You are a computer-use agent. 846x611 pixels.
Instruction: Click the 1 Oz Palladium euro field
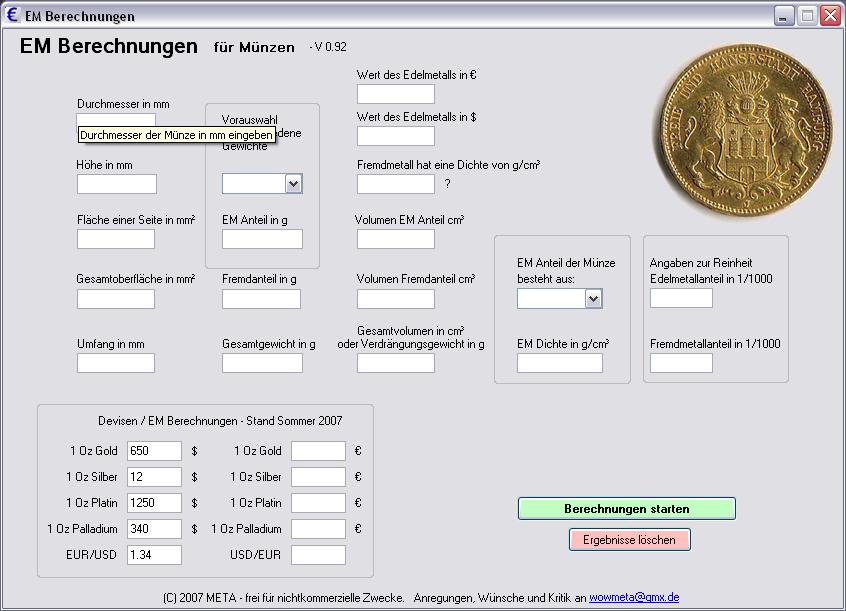point(318,528)
